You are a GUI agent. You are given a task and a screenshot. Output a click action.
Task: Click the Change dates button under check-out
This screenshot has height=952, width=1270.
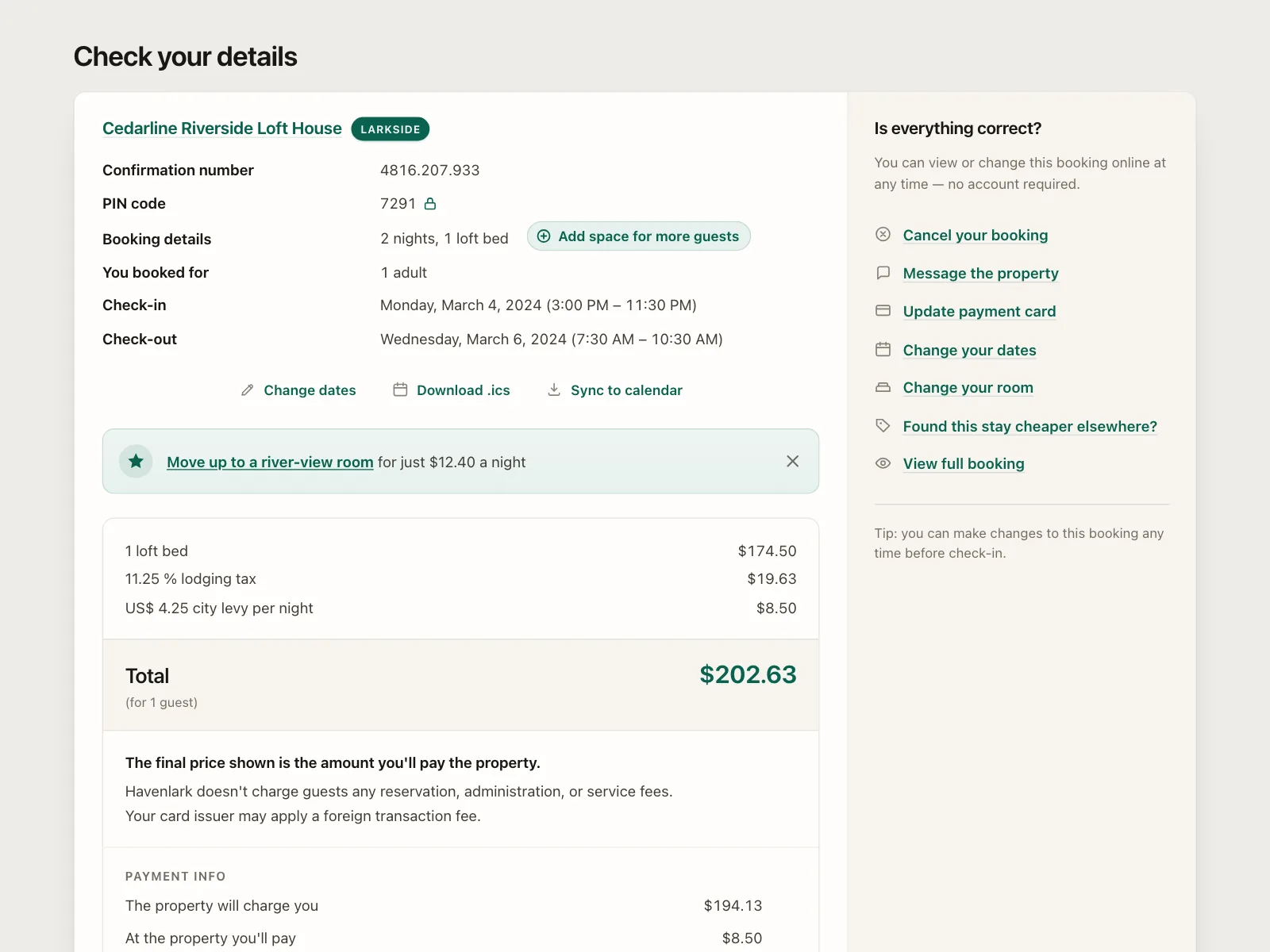(298, 390)
